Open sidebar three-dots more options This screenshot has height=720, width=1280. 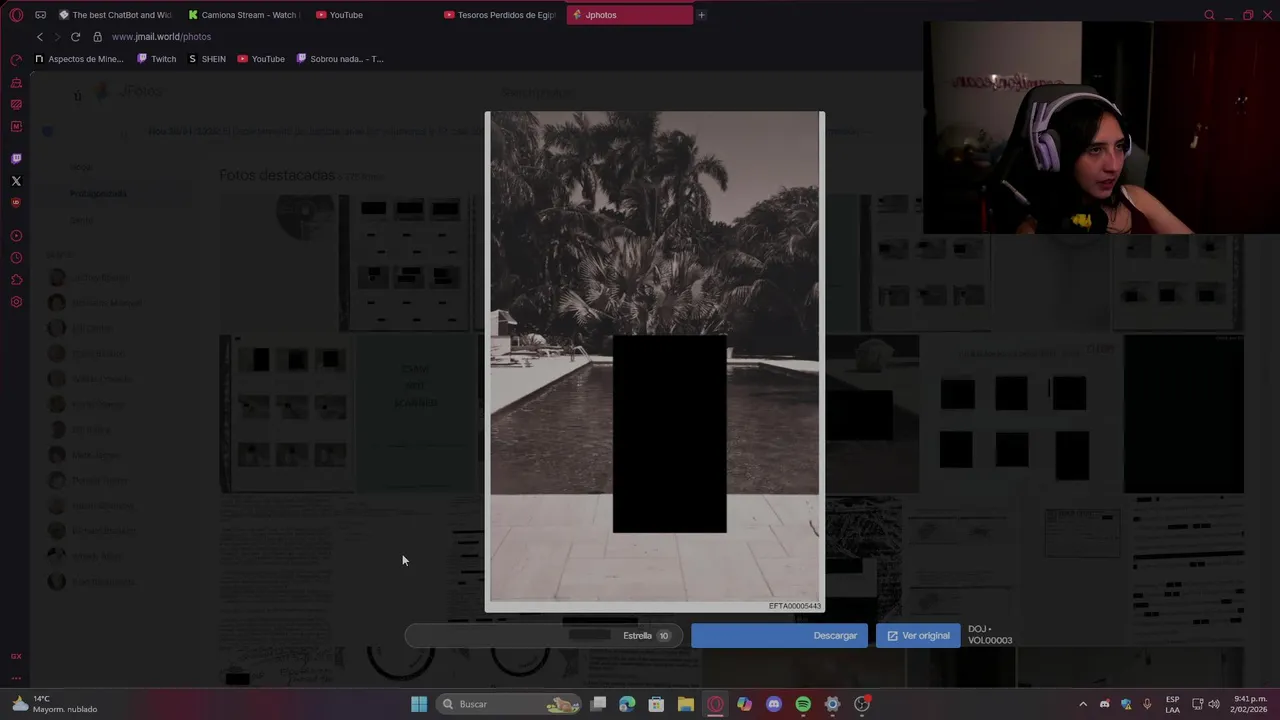[16, 677]
